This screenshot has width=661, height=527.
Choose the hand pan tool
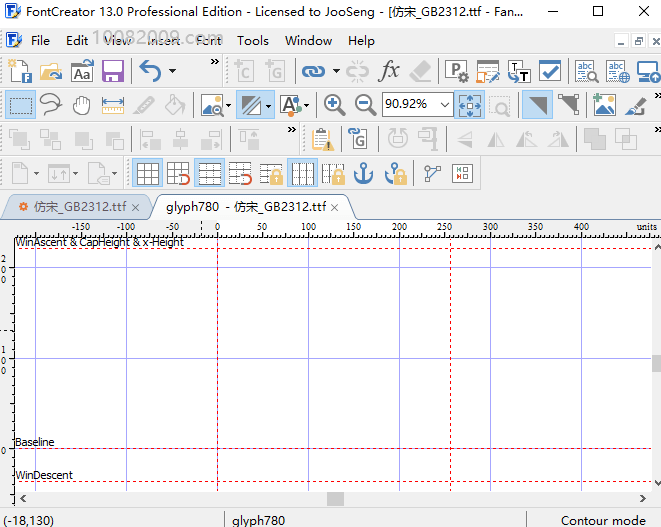[x=81, y=105]
